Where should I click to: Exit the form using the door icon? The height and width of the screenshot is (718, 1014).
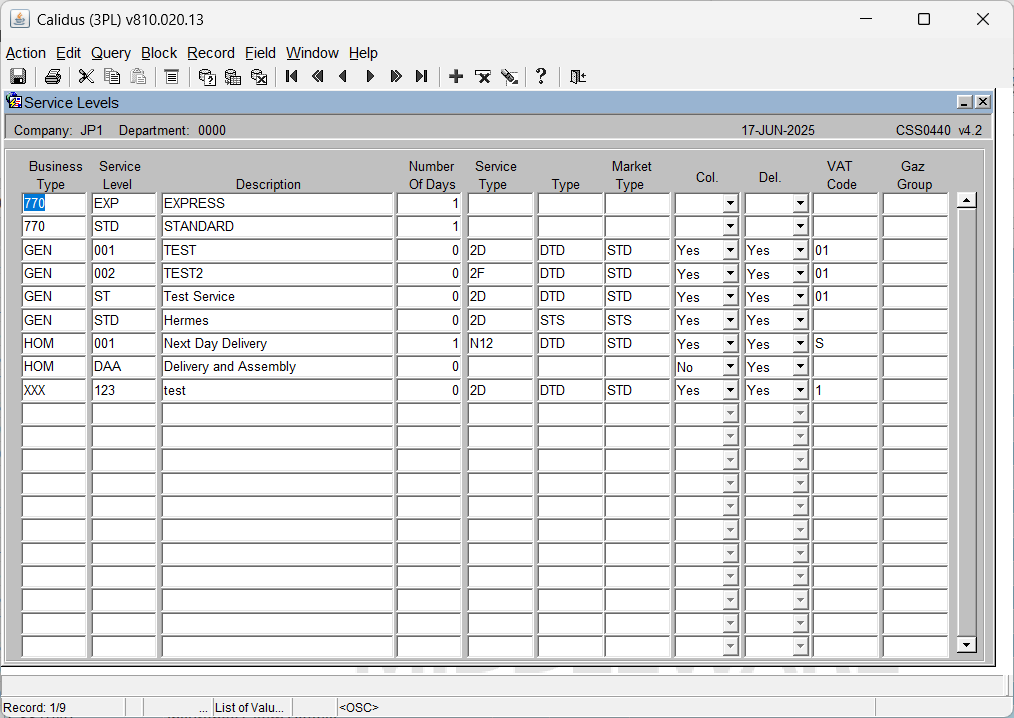577,76
